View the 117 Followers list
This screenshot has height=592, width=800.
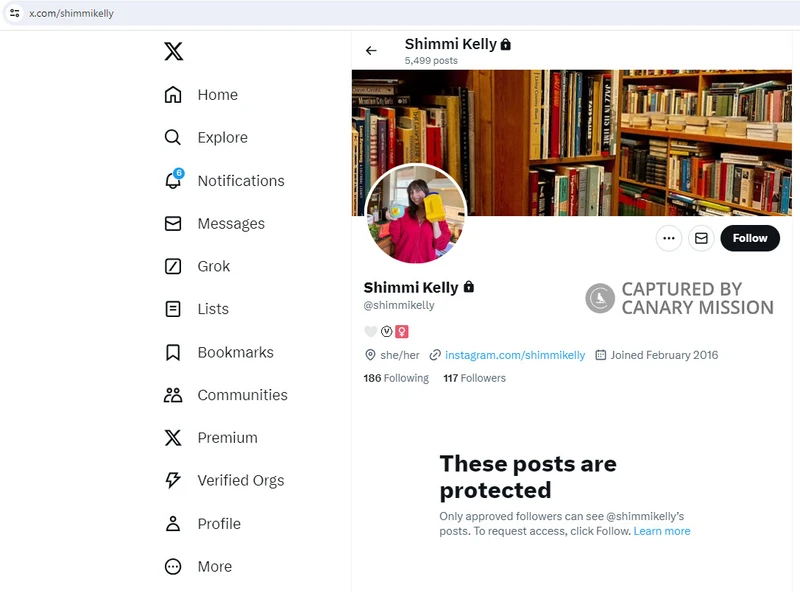474,378
